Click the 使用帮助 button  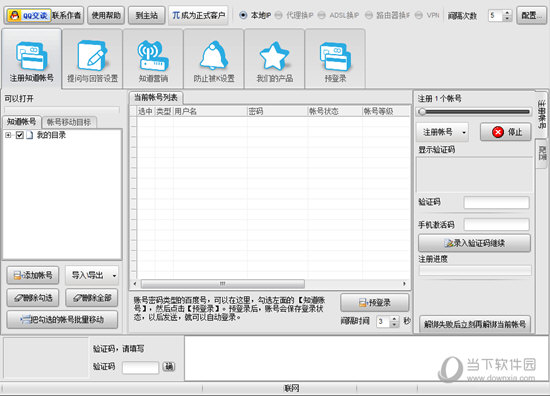(x=106, y=15)
